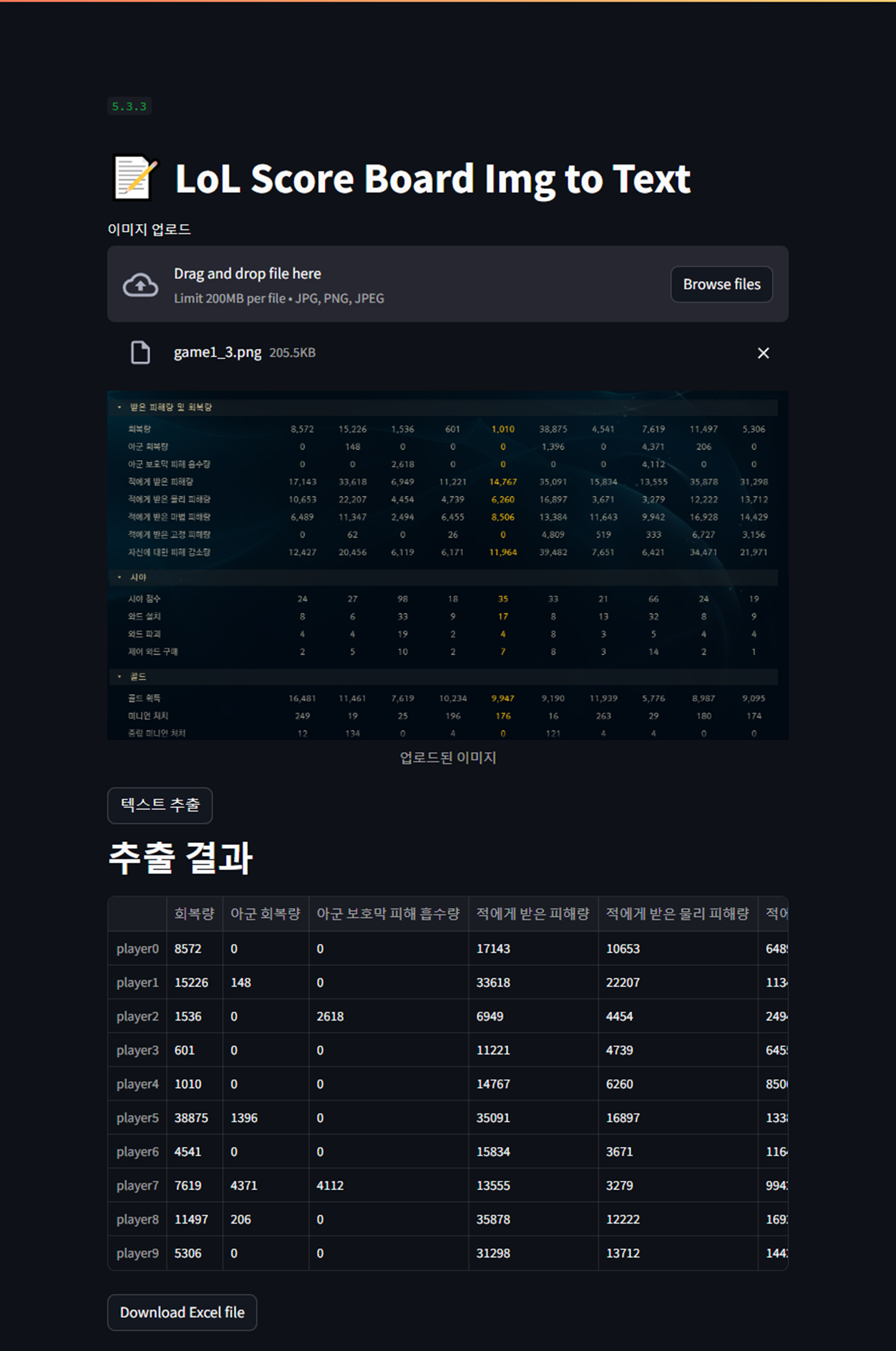Select the player7 row label
This screenshot has height=1351, width=896.
point(137,1186)
